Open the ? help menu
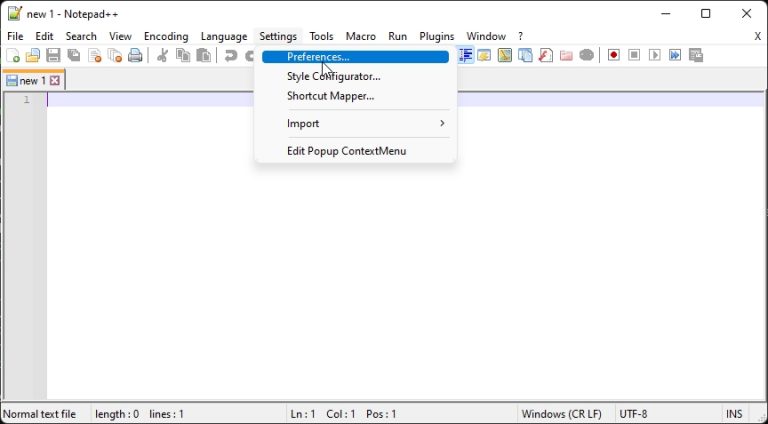The image size is (768, 424). 520,36
